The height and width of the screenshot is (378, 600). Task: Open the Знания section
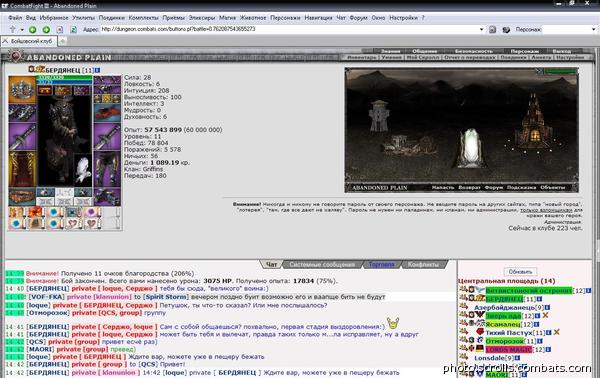click(x=390, y=51)
